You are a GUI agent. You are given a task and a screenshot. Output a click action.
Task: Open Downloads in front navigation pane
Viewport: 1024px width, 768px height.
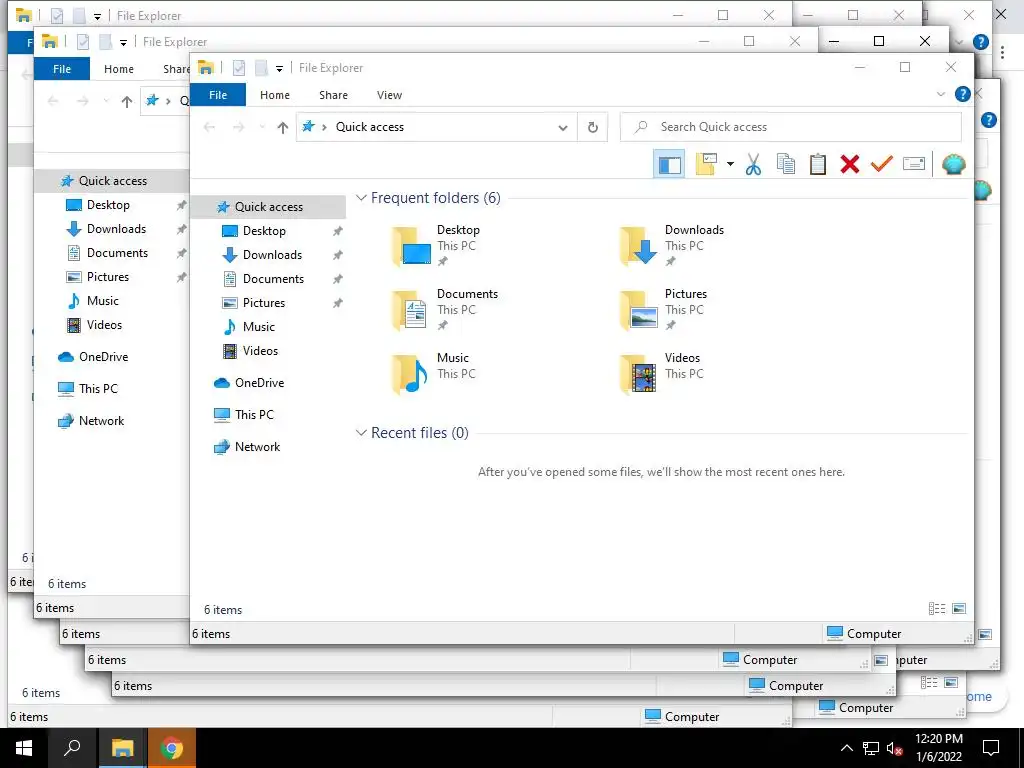272,255
